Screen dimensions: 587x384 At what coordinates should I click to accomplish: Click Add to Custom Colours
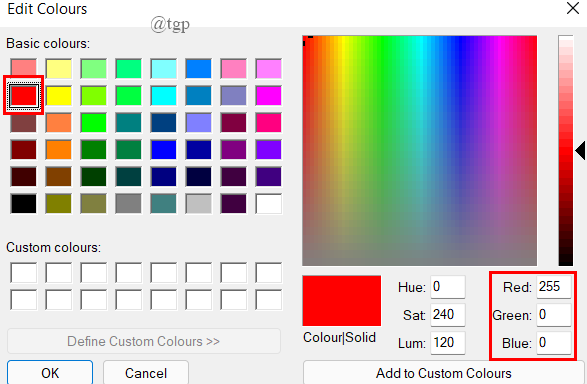[x=444, y=373]
